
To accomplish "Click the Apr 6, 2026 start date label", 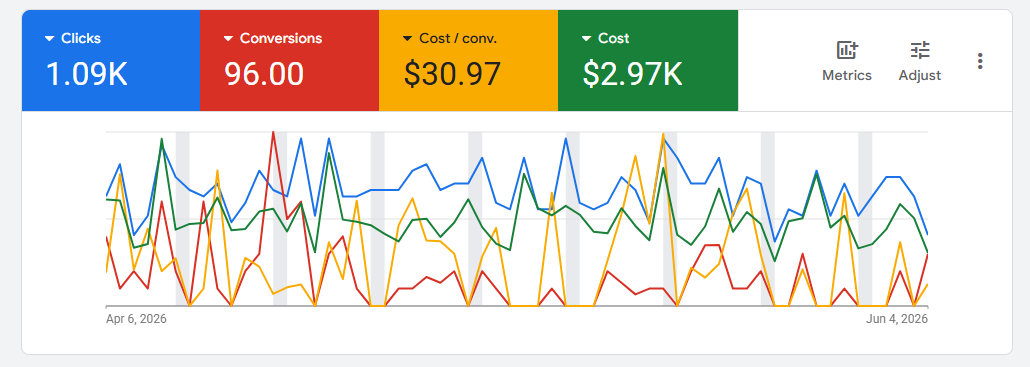I will click(x=136, y=319).
